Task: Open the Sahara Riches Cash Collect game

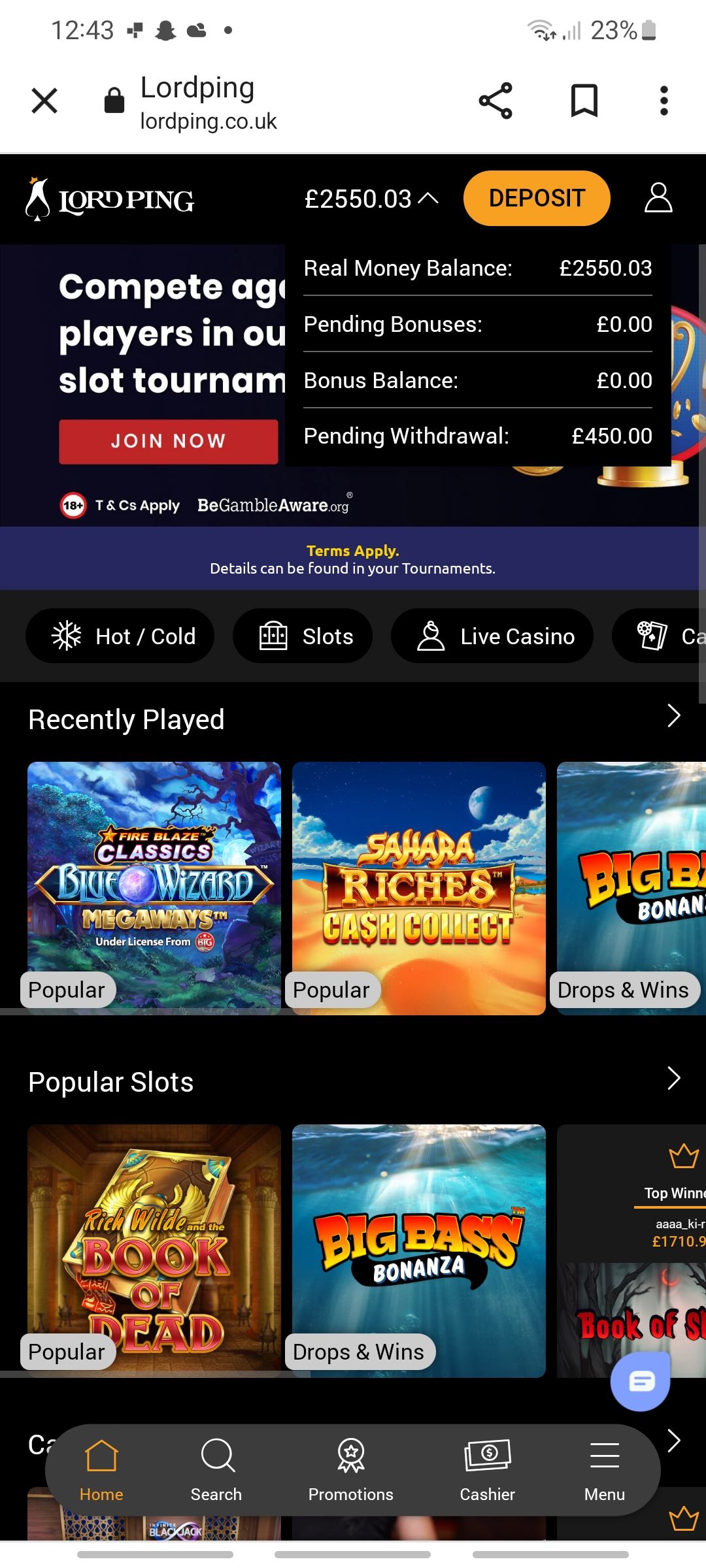Action: coord(419,889)
